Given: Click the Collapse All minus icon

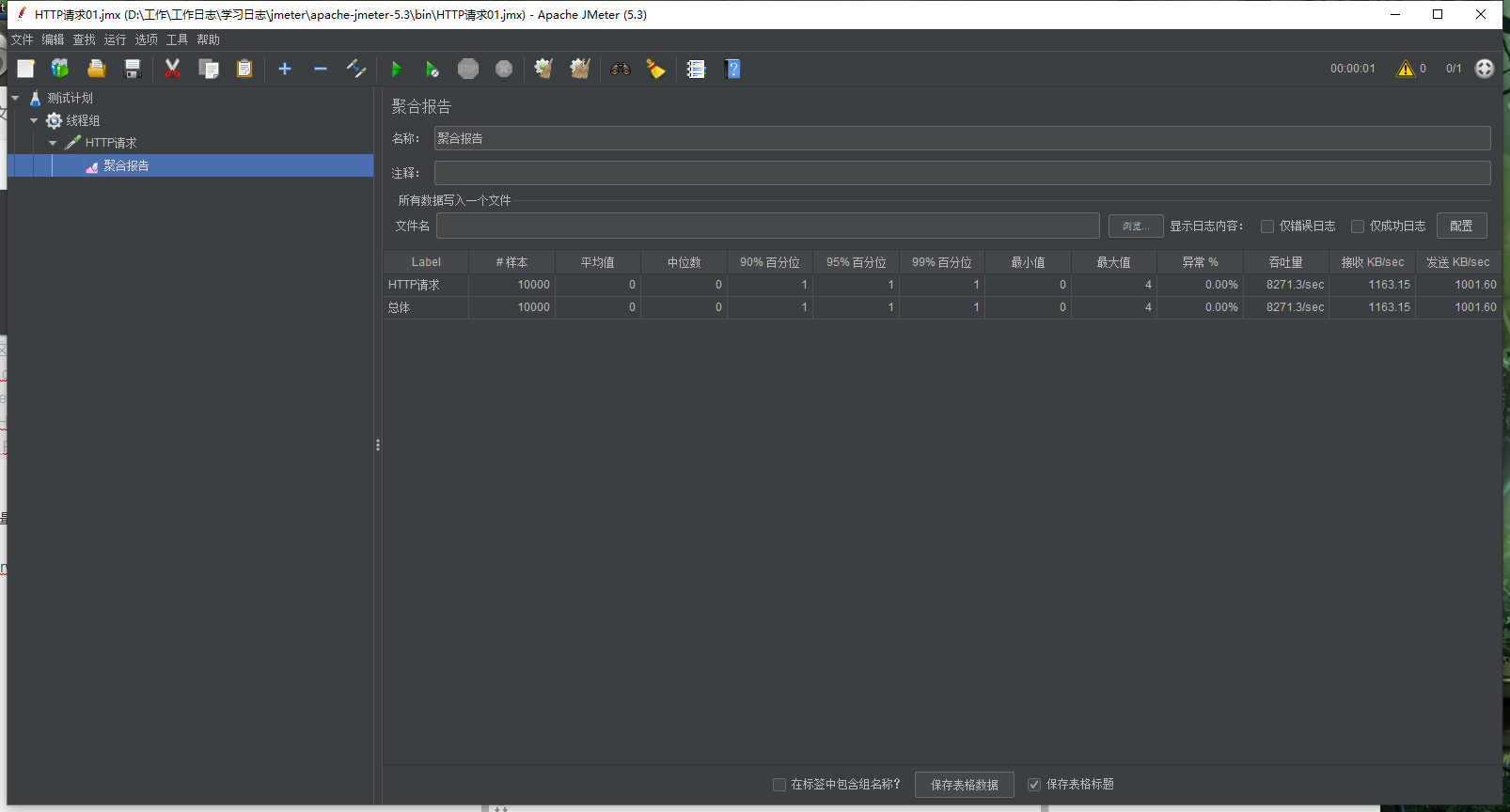Looking at the screenshot, I should [321, 69].
